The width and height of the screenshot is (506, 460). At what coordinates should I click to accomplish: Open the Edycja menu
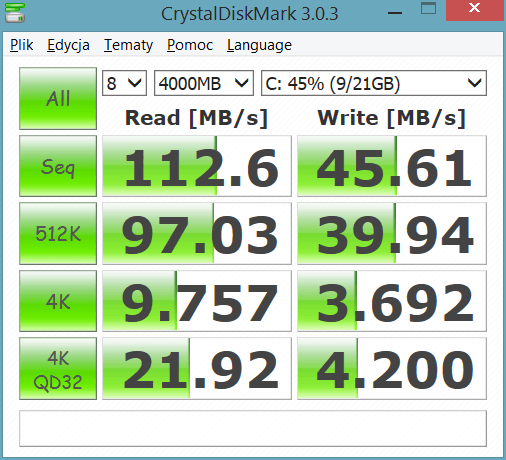coord(68,45)
